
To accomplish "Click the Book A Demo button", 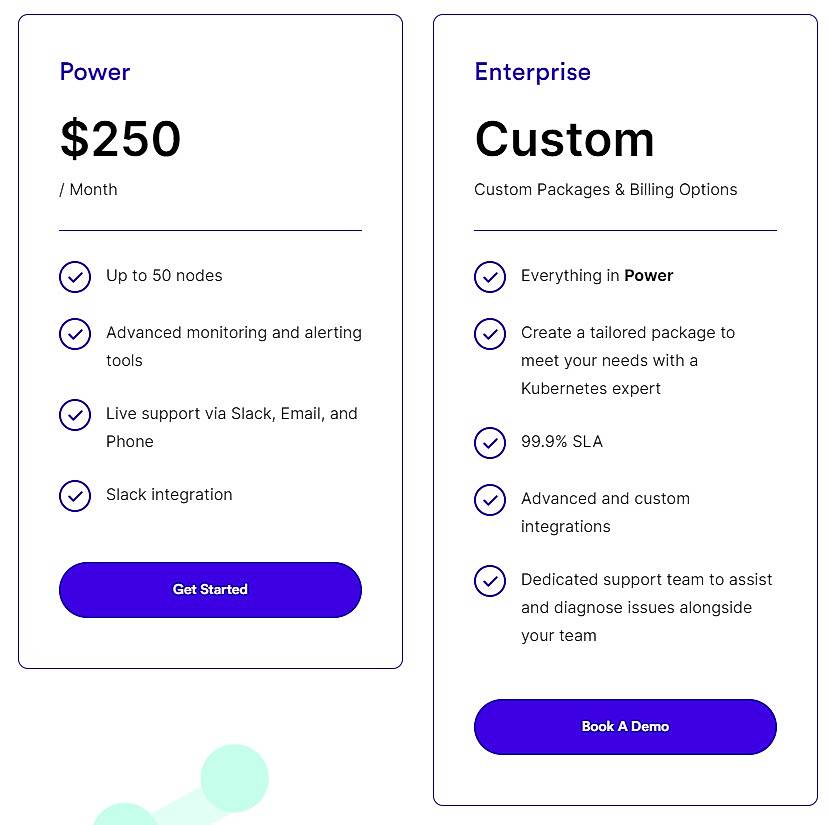I will click(x=625, y=727).
